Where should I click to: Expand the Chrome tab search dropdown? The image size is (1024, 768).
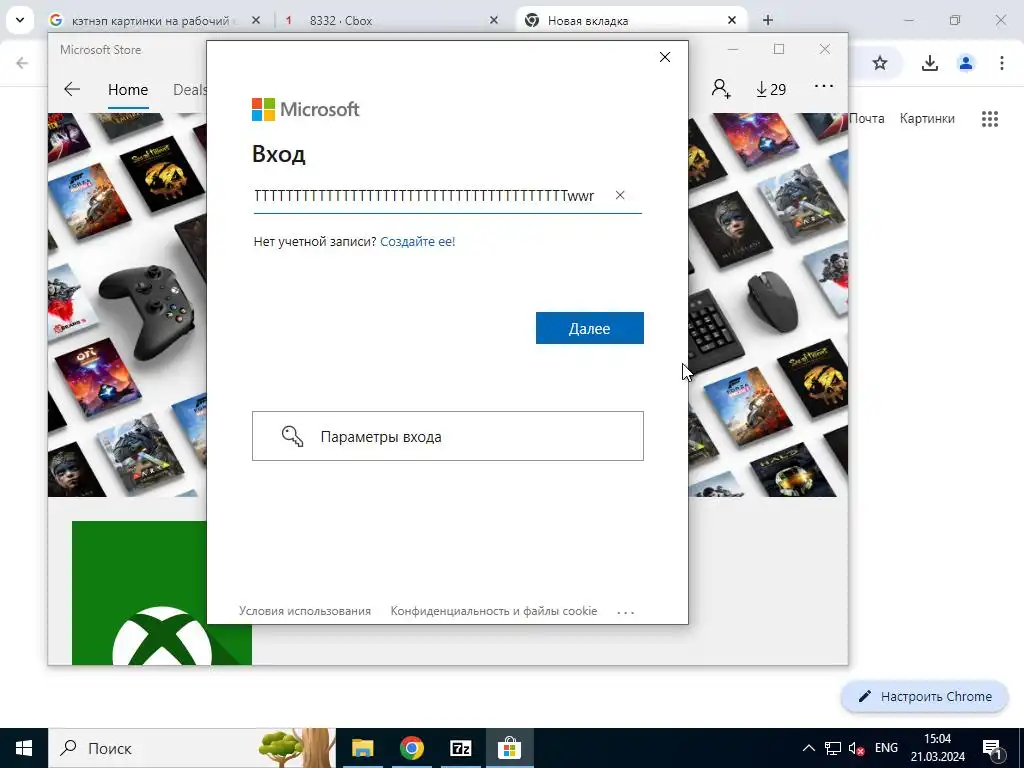[x=20, y=20]
